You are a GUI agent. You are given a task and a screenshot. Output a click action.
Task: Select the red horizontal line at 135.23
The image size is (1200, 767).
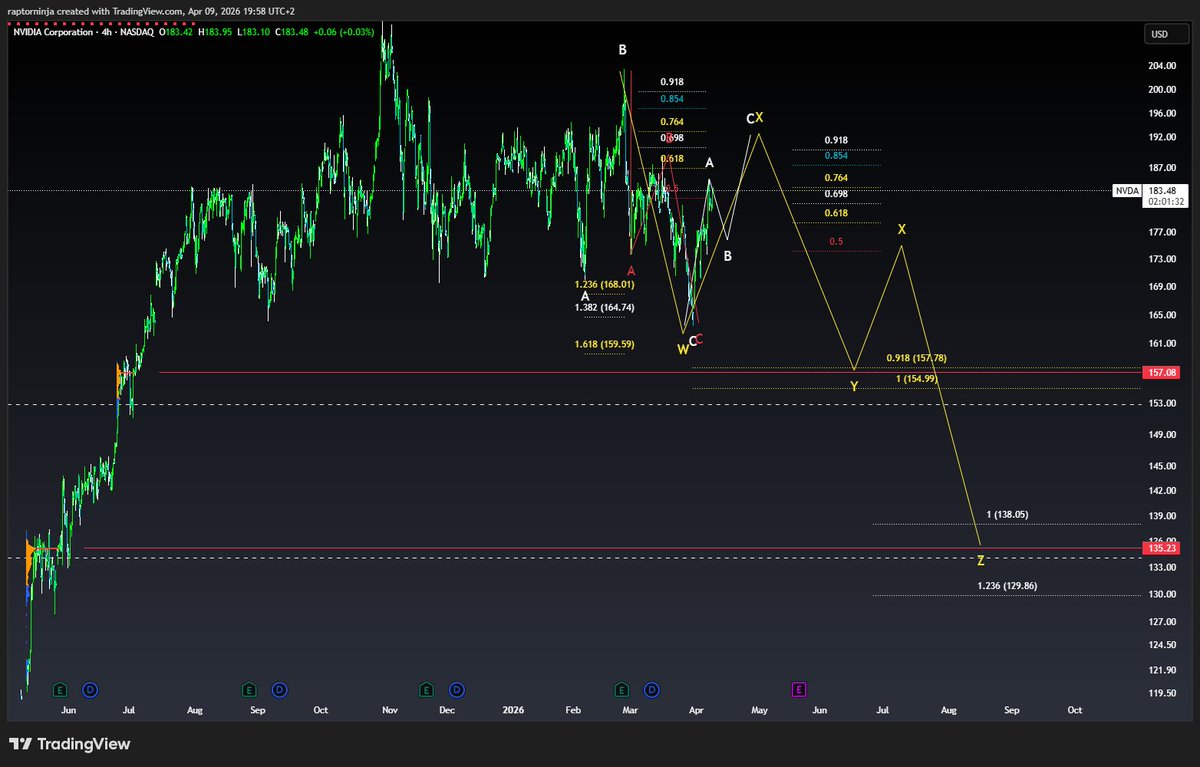click(x=613, y=548)
